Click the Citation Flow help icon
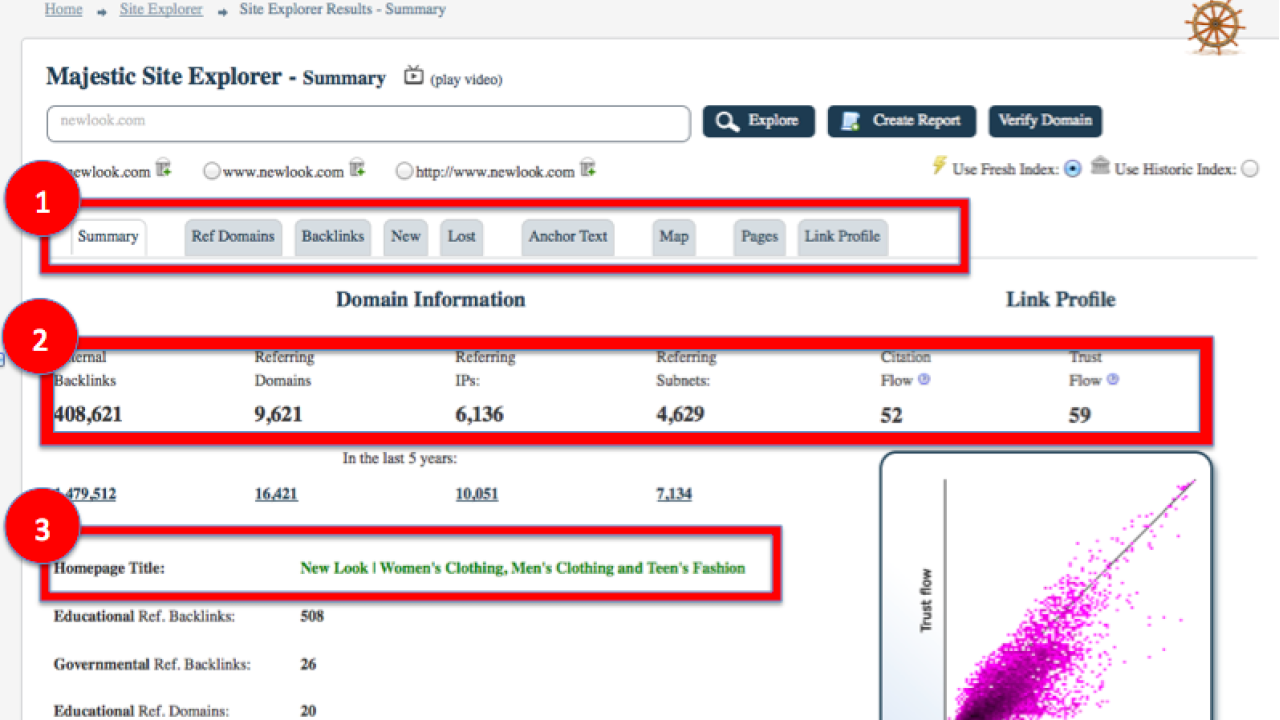 coord(924,380)
